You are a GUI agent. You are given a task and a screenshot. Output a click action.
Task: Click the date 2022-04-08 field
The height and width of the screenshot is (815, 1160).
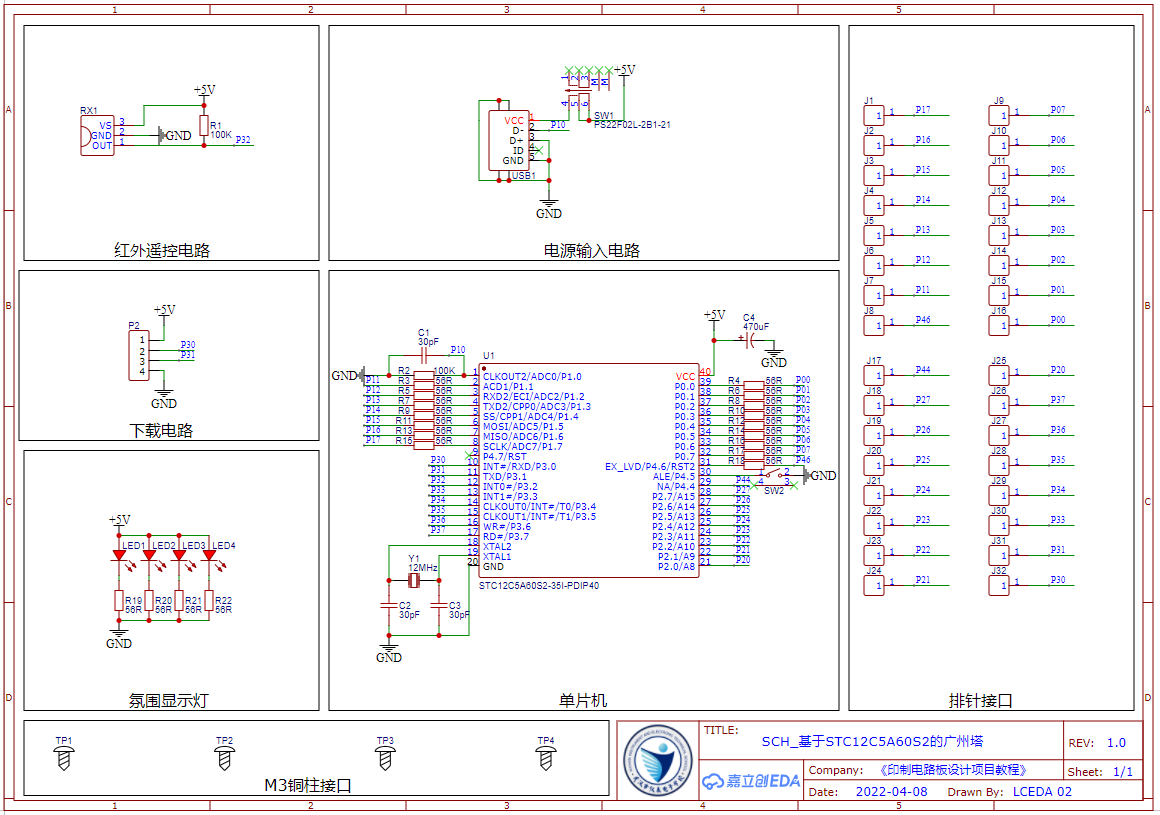(x=891, y=791)
